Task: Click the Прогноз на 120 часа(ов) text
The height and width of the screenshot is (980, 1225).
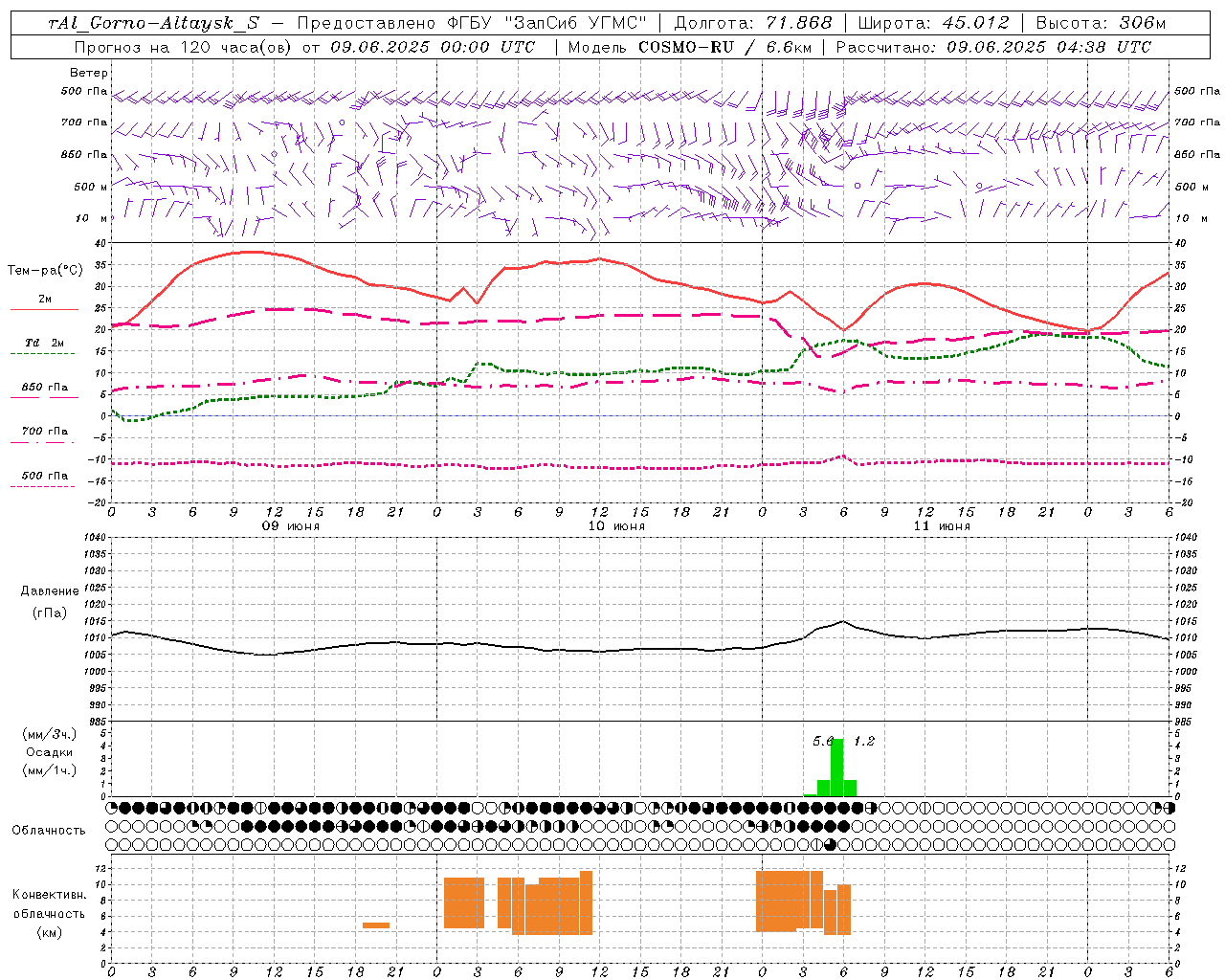Action: pos(184,46)
